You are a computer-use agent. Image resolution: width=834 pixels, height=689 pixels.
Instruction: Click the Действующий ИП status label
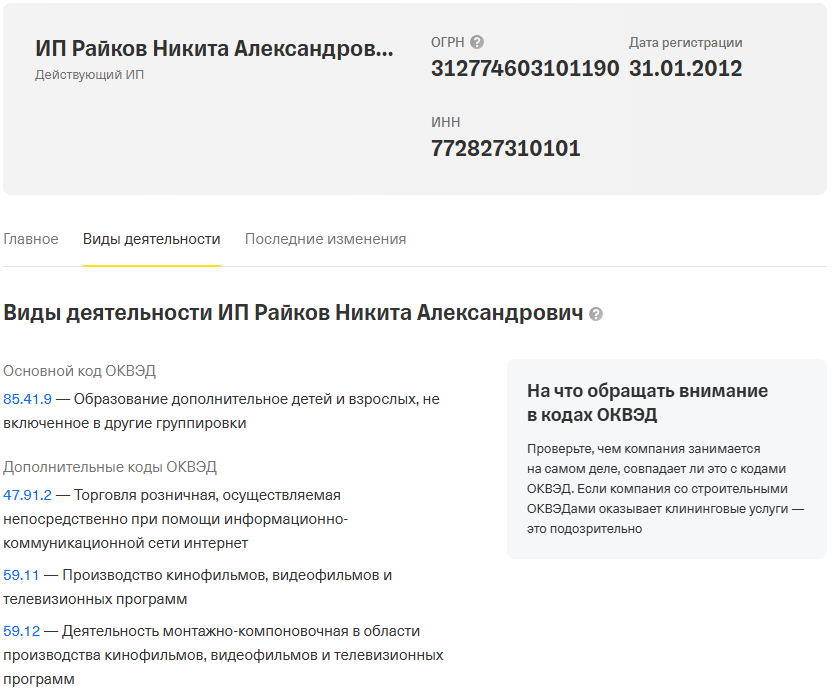pos(90,72)
